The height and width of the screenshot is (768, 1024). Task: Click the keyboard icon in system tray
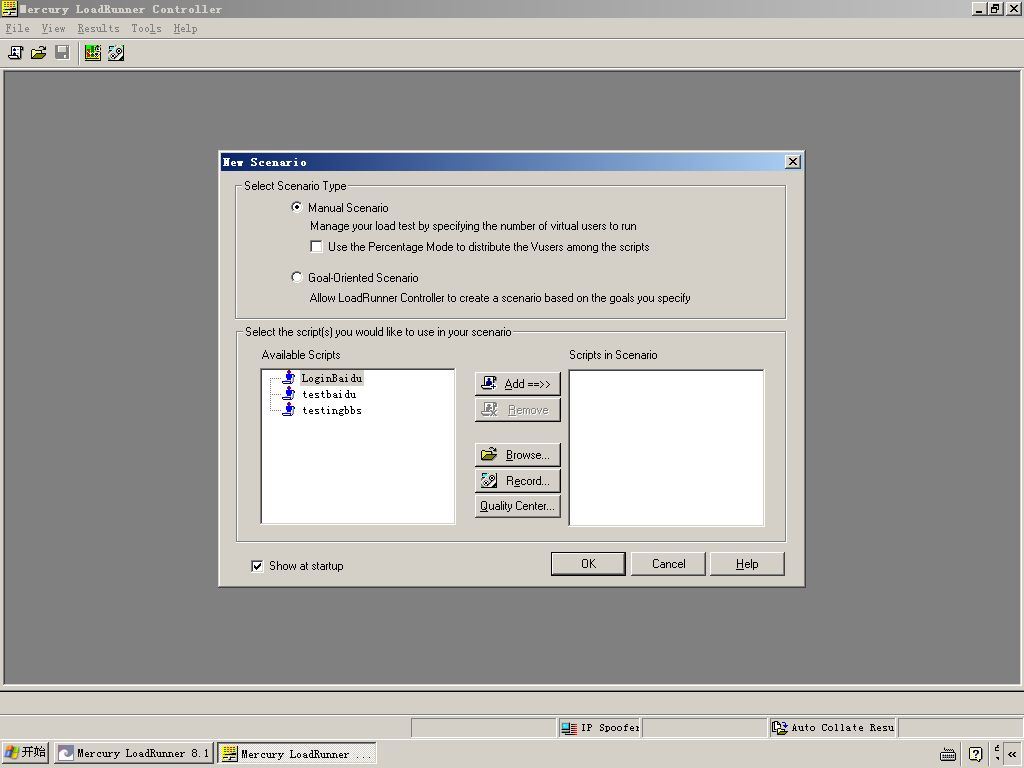point(948,754)
